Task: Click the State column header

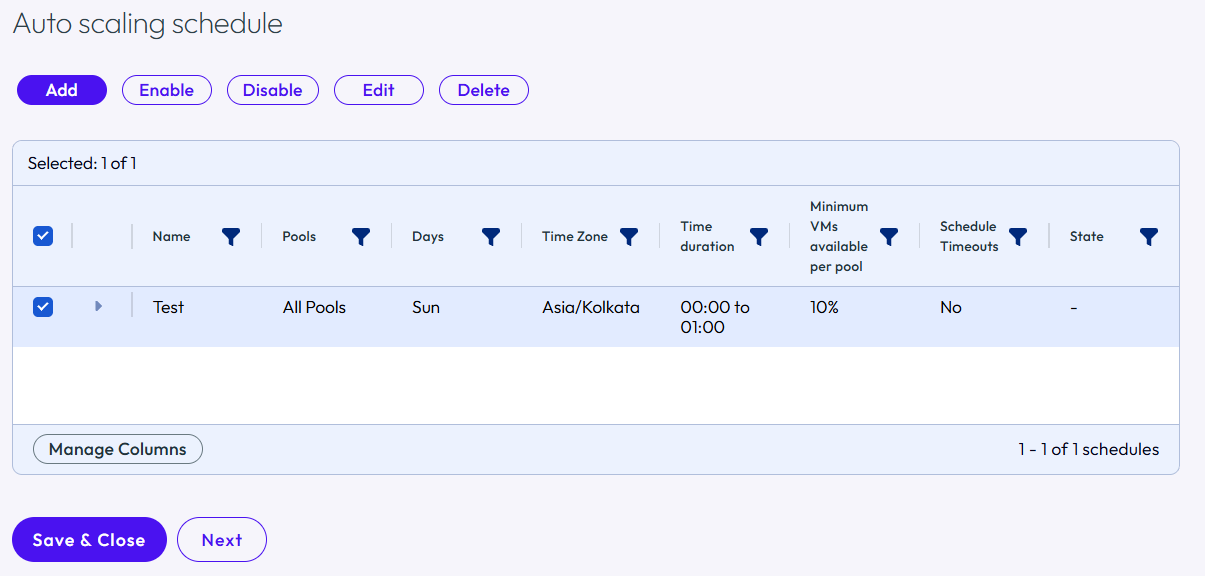Action: pos(1087,237)
